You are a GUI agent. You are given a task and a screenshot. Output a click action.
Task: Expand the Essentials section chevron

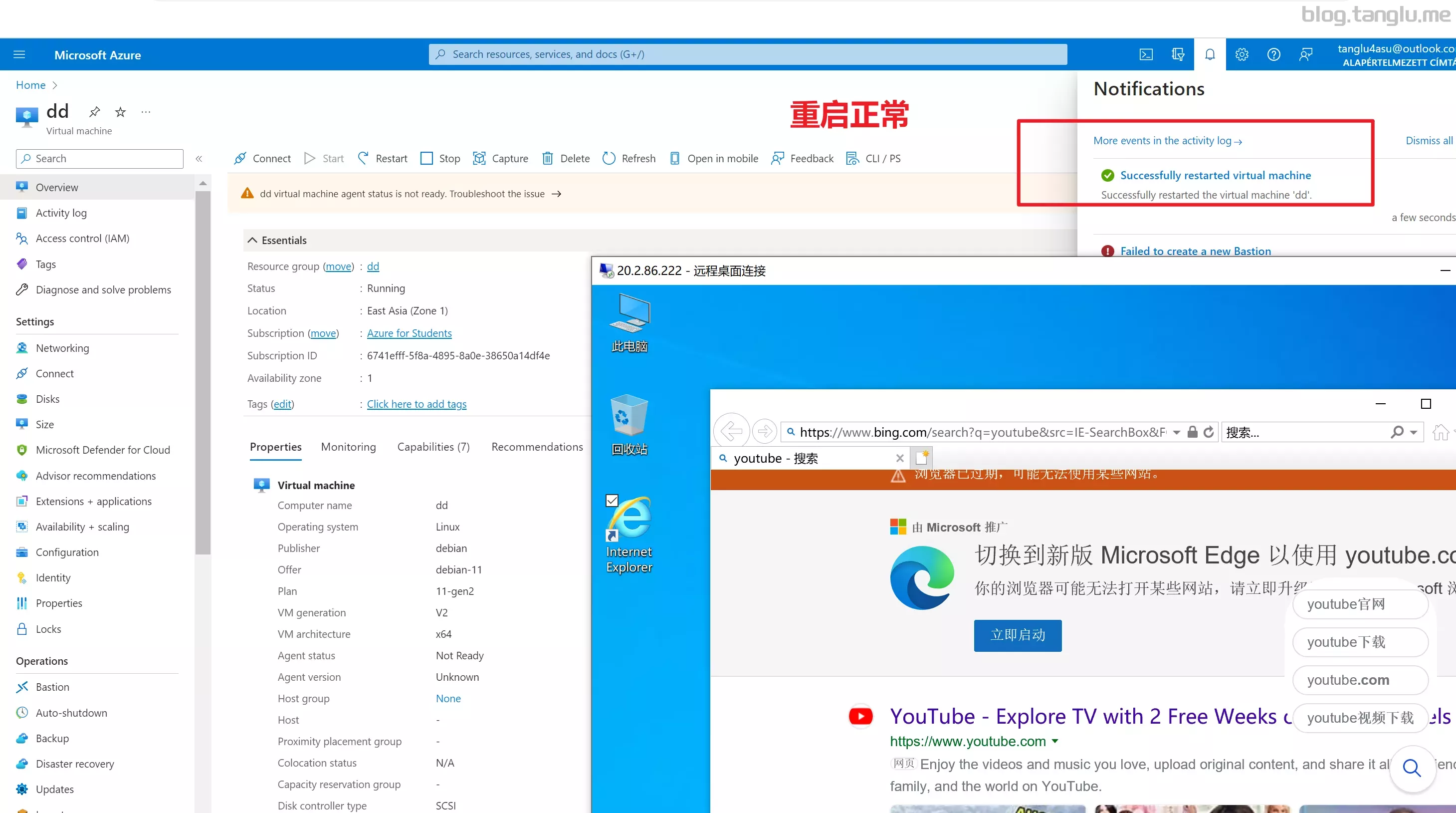click(252, 240)
